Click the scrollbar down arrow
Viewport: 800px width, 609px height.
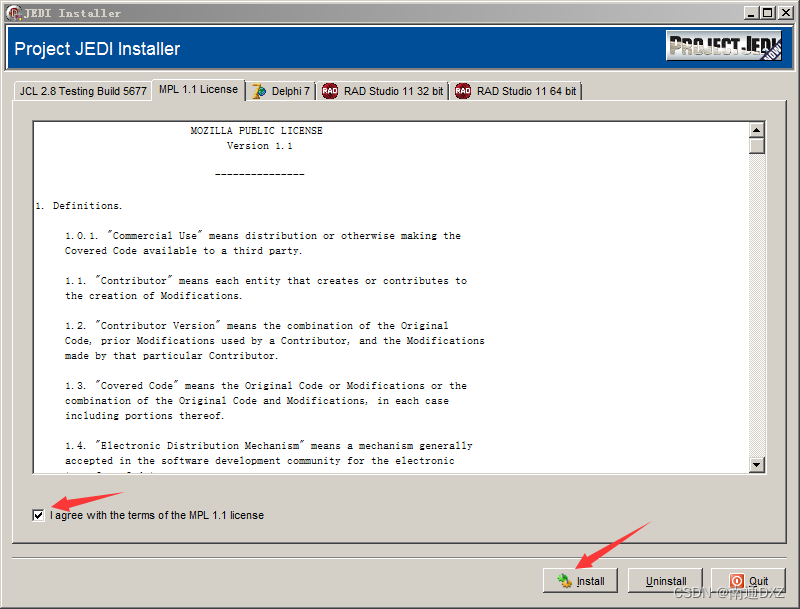[757, 465]
